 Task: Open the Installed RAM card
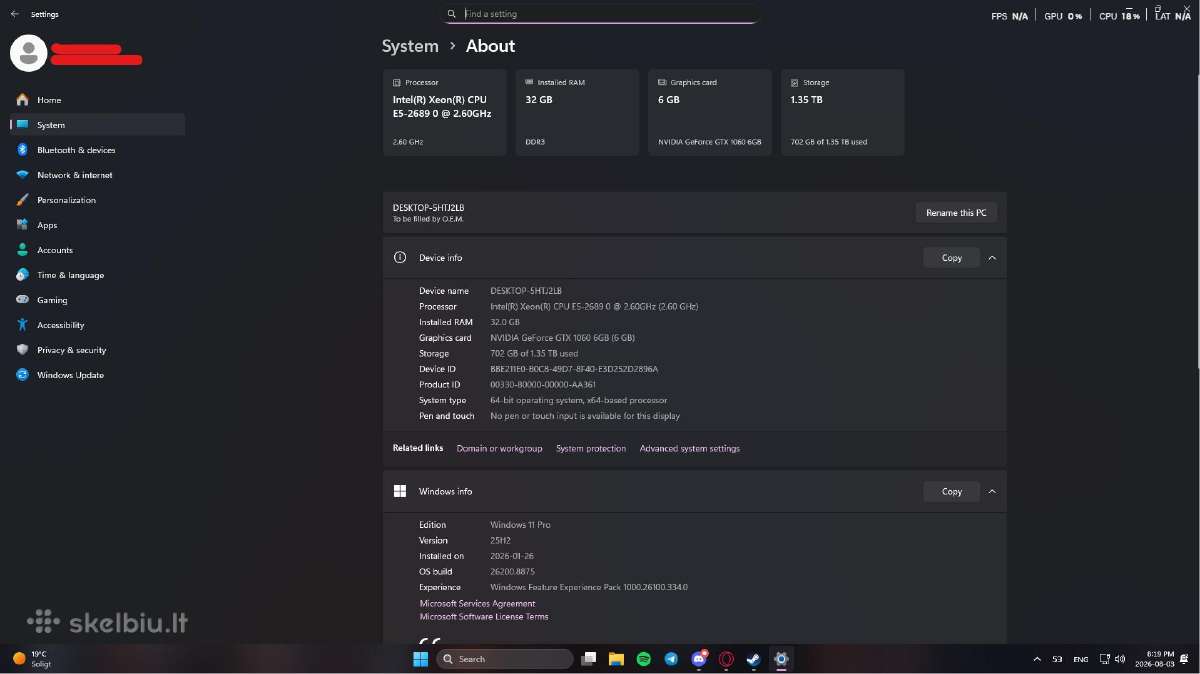click(577, 112)
